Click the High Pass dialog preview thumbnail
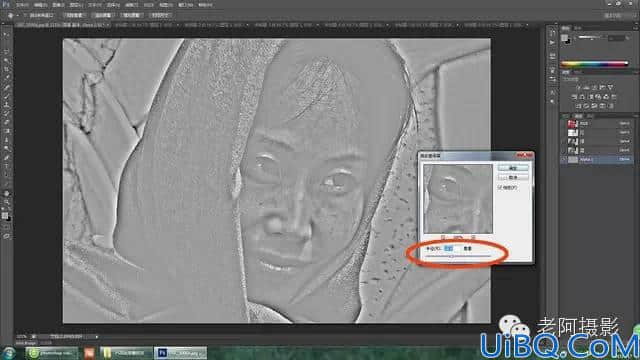Image resolution: width=640 pixels, height=360 pixels. 458,199
